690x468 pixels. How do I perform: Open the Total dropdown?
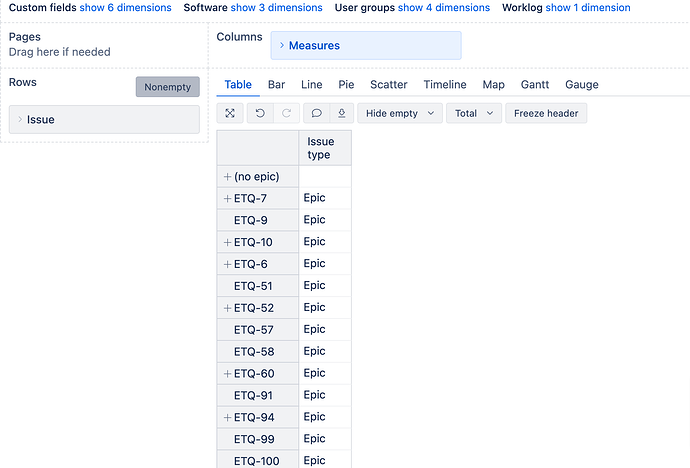[473, 113]
